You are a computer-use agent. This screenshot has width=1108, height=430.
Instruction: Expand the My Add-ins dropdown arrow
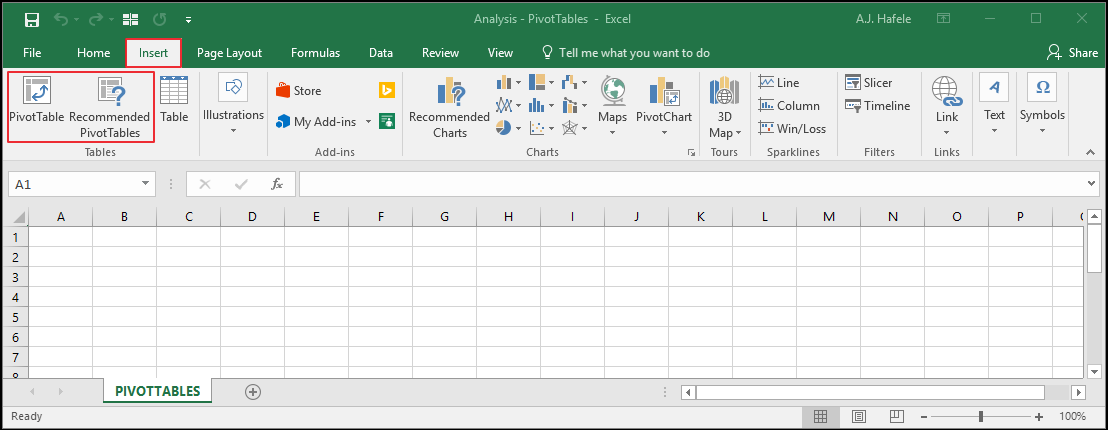[x=368, y=121]
